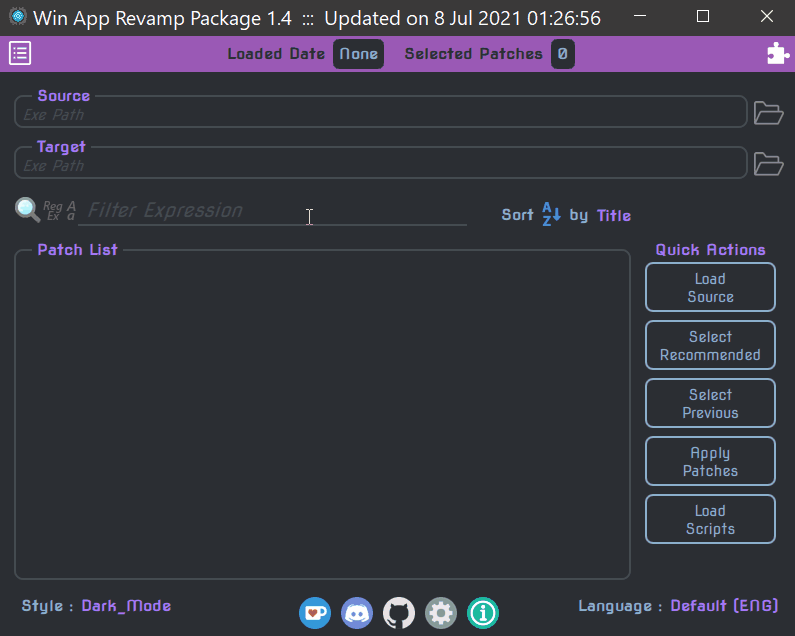Minimize the Win App Revamp window
This screenshot has width=795, height=636.
pos(640,17)
